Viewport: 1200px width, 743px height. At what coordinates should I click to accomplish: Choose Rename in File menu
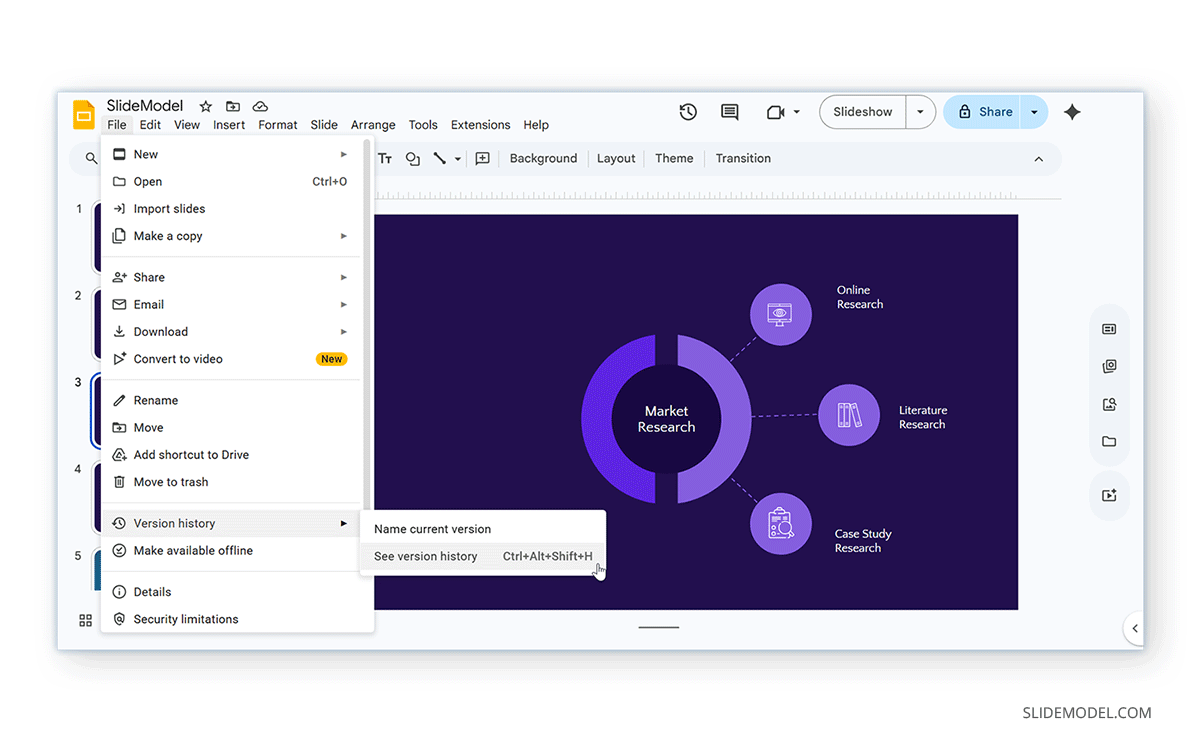click(x=231, y=400)
